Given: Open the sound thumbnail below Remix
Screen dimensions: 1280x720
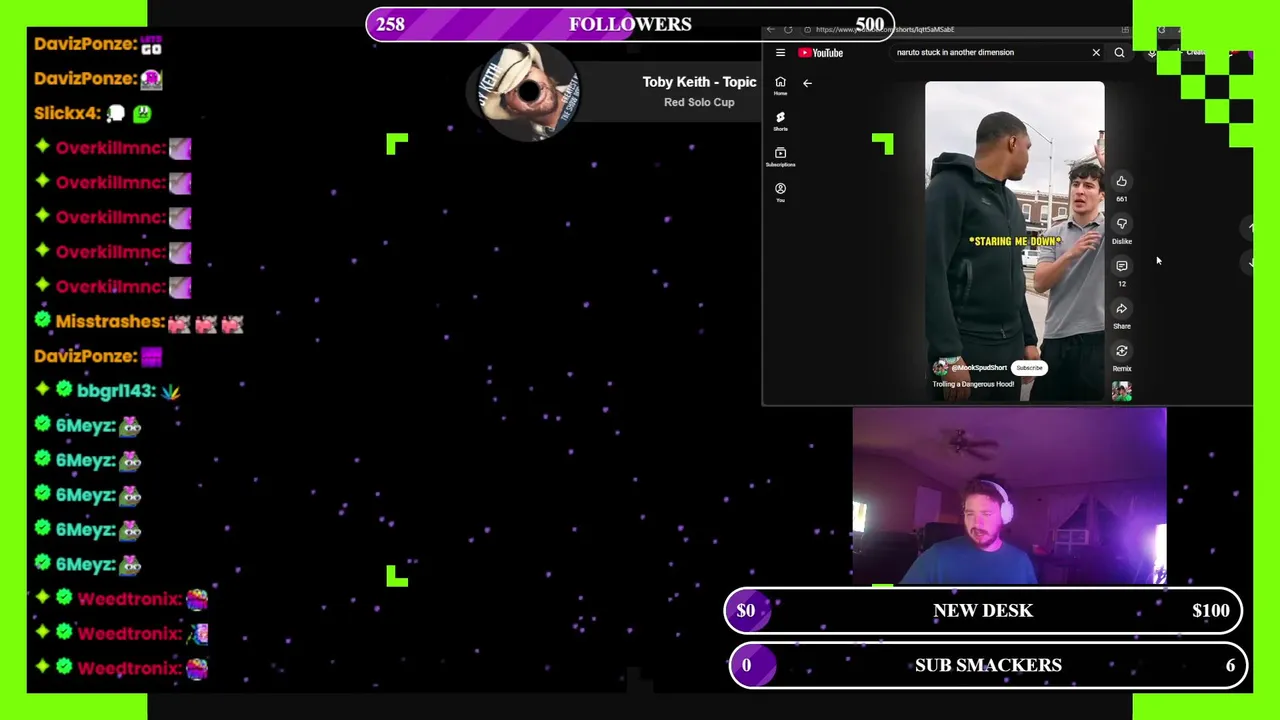Looking at the screenshot, I should [x=1121, y=391].
